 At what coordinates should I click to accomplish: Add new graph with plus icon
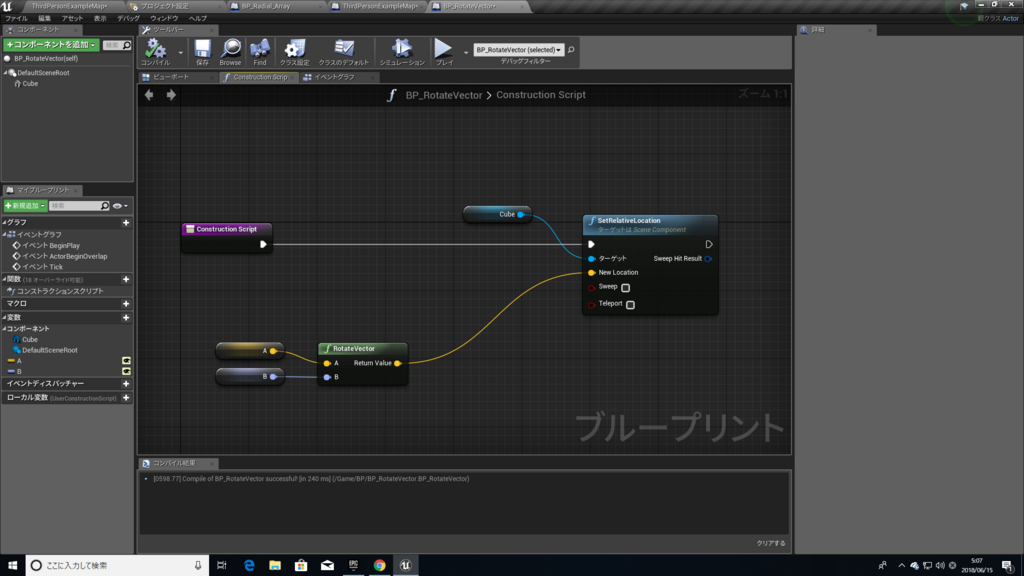126,223
